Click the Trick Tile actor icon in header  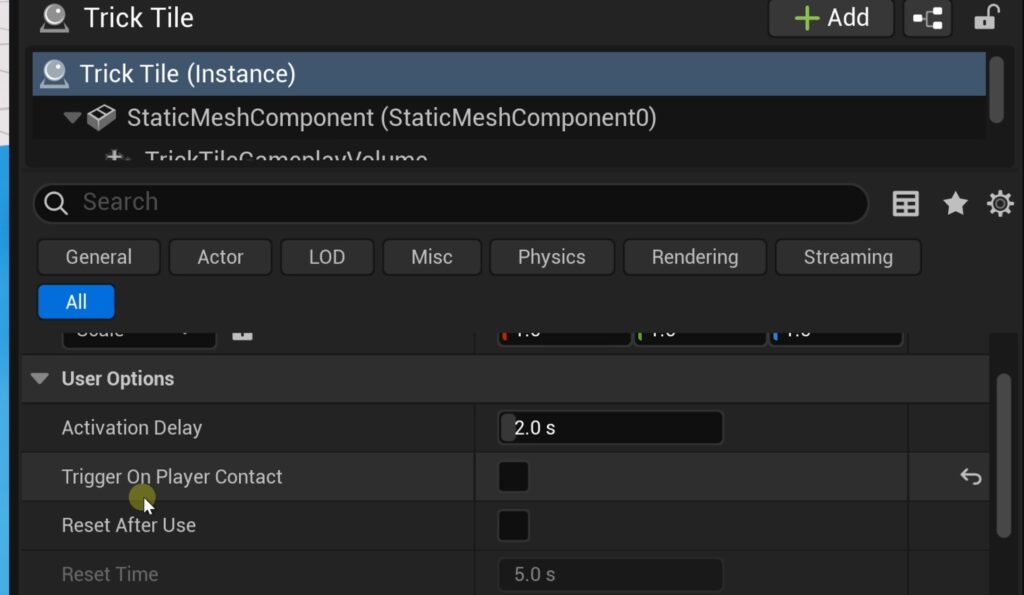(54, 18)
